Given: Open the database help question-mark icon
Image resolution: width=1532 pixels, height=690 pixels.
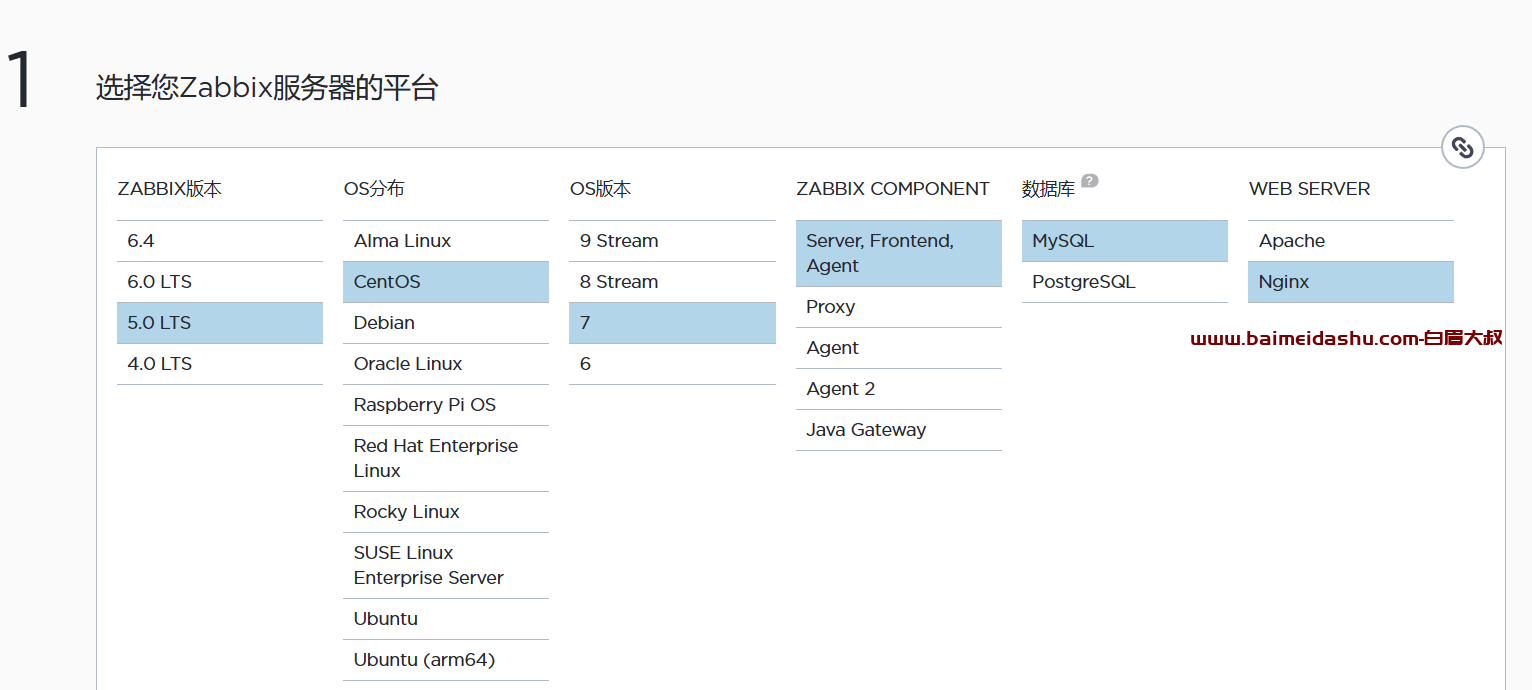Looking at the screenshot, I should click(x=1090, y=181).
